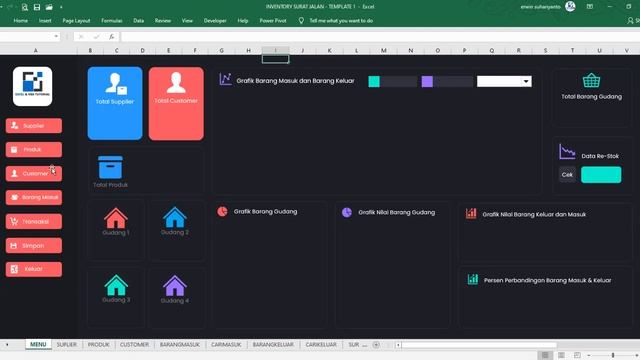Viewport: 640px width, 360px height.
Task: Switch to Page Layout view in status bar
Action: [x=561, y=356]
